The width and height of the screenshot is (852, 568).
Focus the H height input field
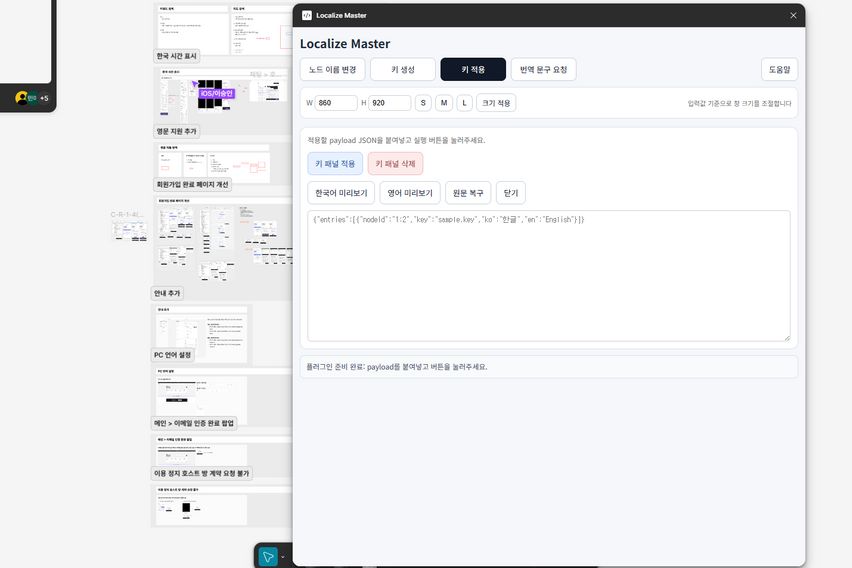point(390,103)
